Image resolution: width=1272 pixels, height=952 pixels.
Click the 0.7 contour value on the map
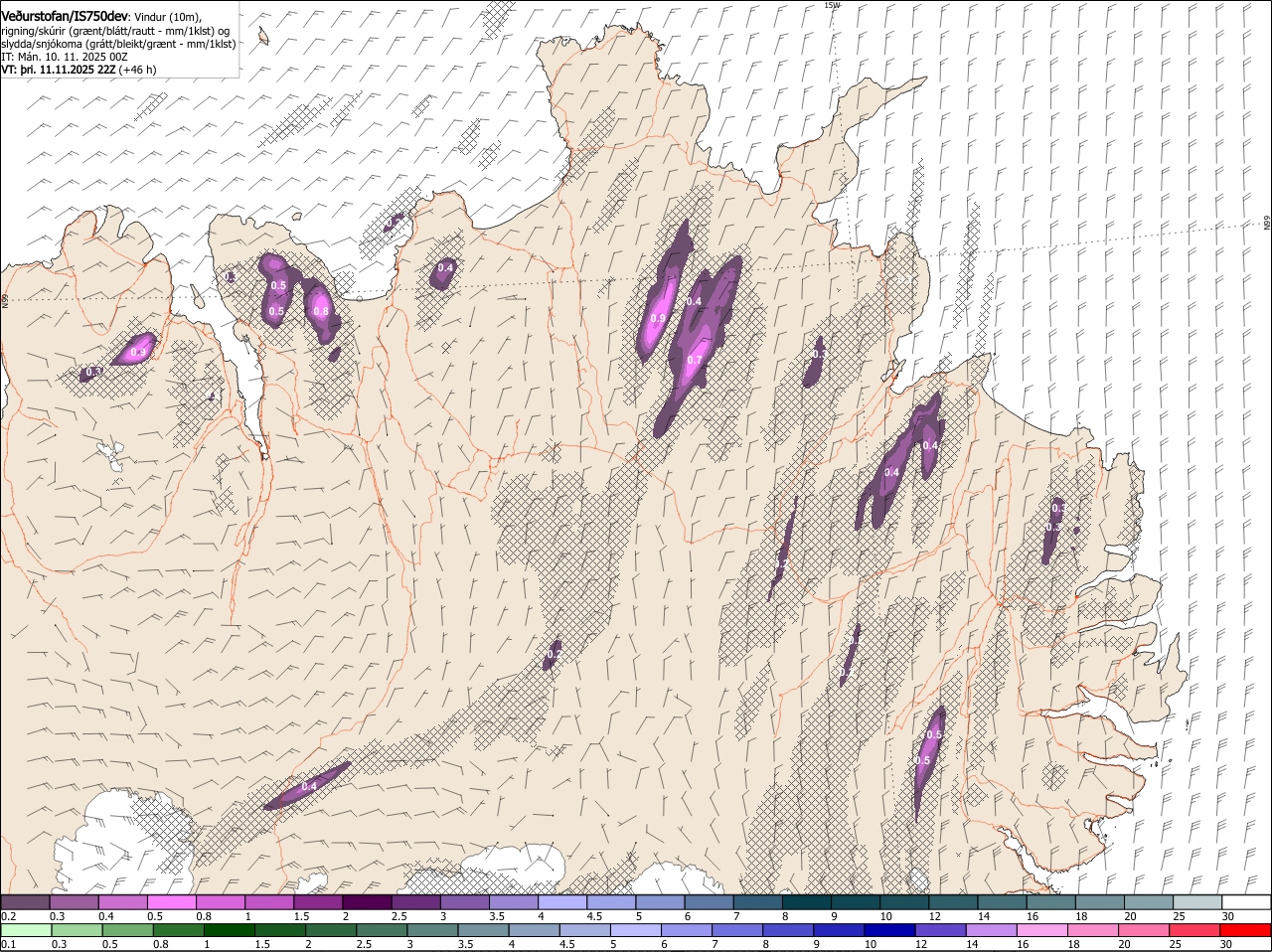(x=695, y=360)
